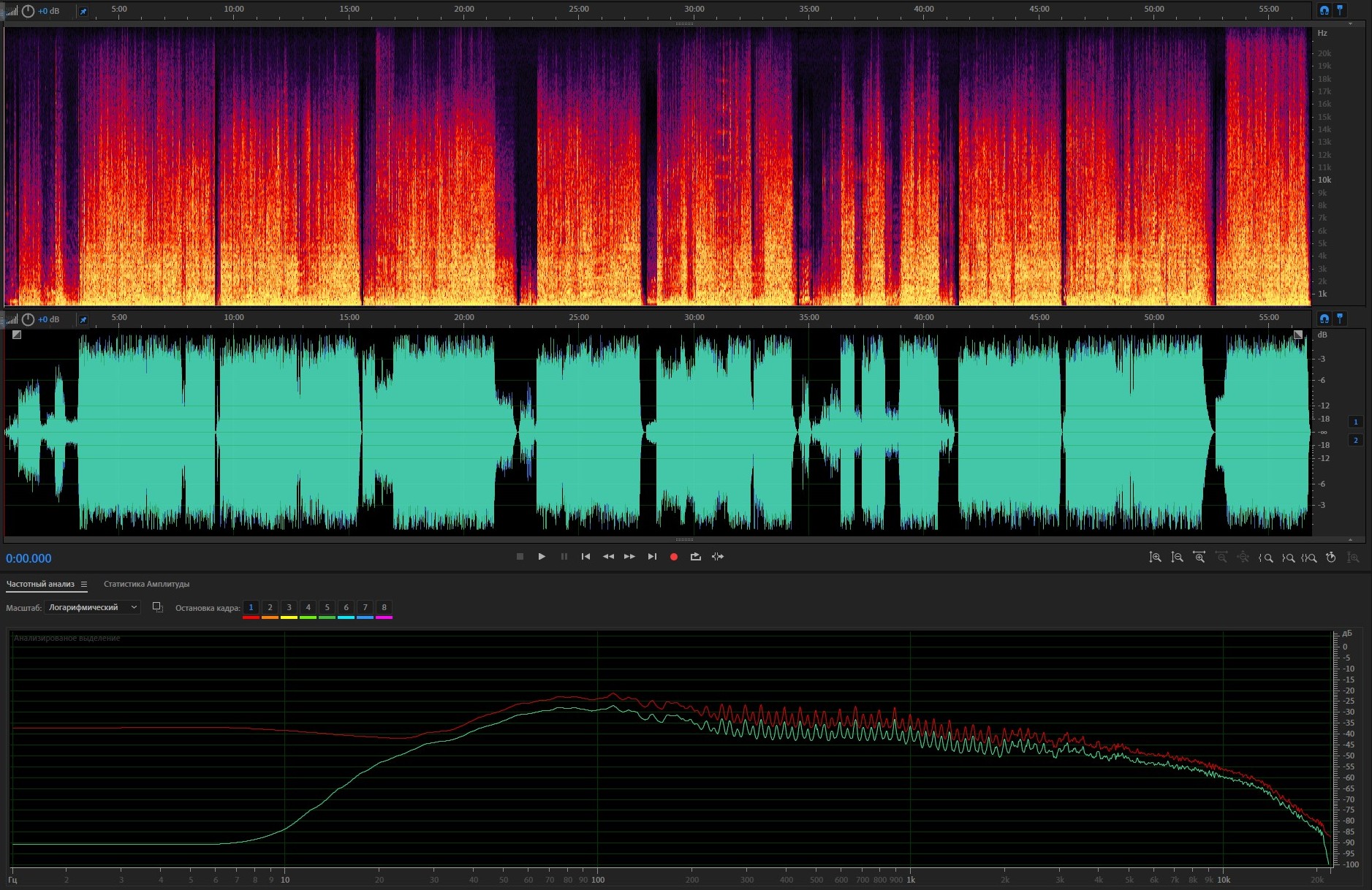Image resolution: width=1372 pixels, height=890 pixels.
Task: Switch to Статистика Амплитуды tab
Action: pos(146,584)
